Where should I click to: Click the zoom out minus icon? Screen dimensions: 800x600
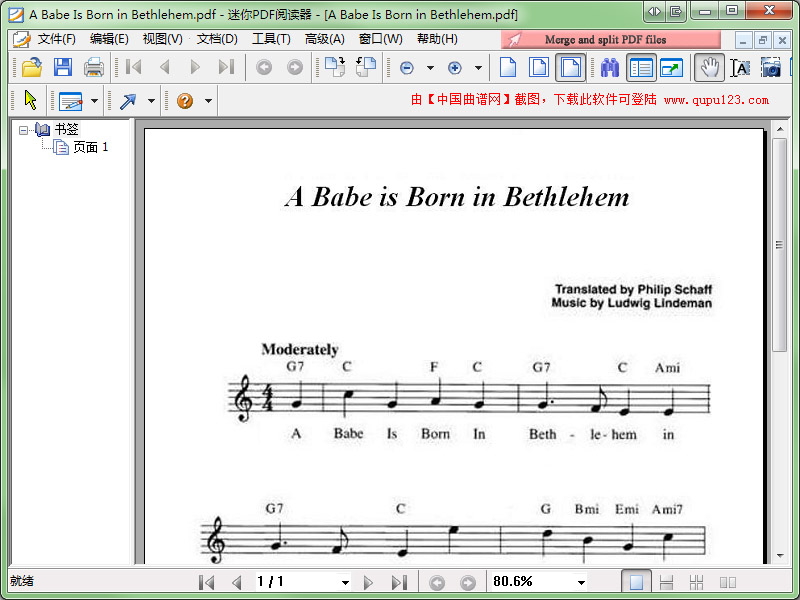(407, 68)
